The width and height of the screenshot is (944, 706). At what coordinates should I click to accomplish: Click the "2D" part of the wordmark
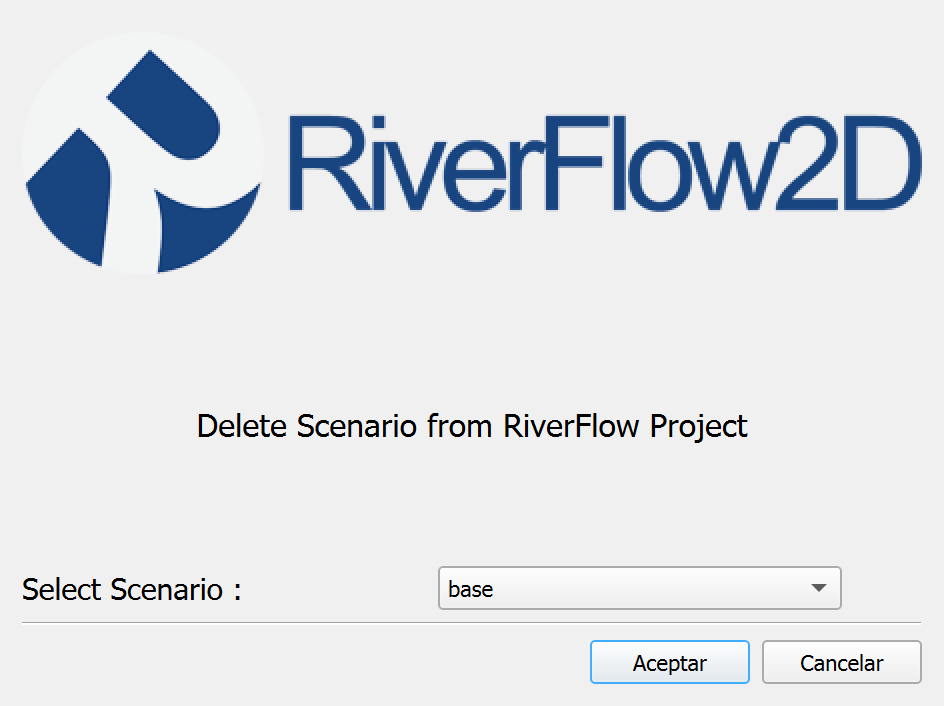tap(848, 163)
